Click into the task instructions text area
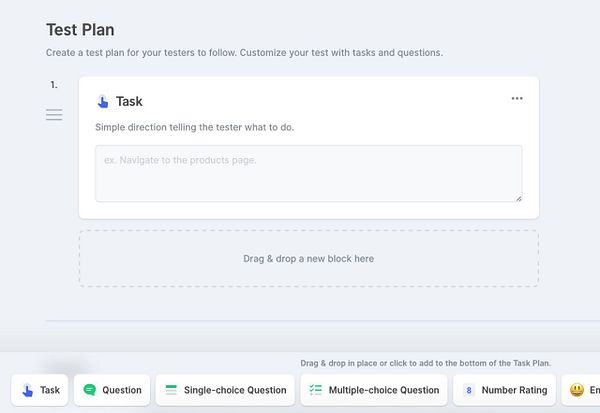 308,173
